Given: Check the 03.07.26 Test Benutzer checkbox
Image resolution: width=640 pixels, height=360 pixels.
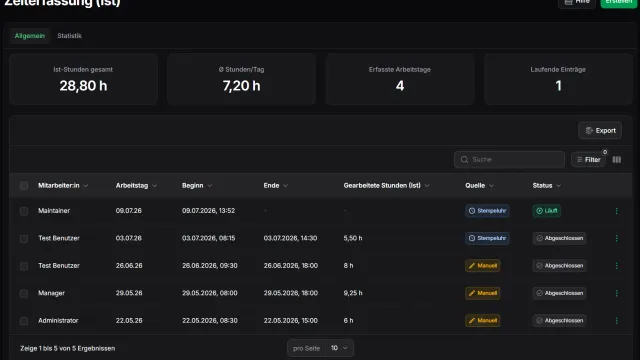Looking at the screenshot, I should pyautogui.click(x=24, y=238).
